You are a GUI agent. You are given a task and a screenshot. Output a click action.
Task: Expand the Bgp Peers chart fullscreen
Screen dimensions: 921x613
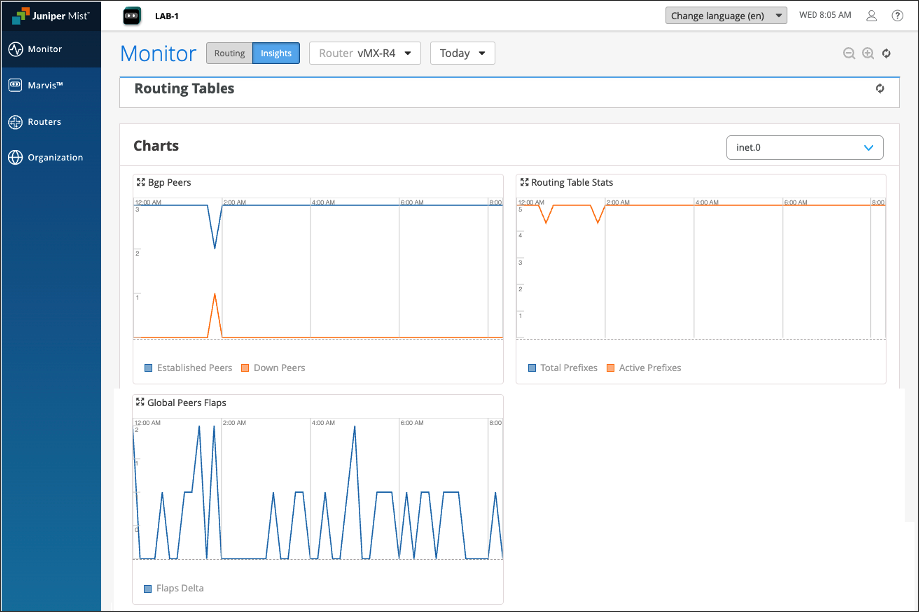pos(141,183)
